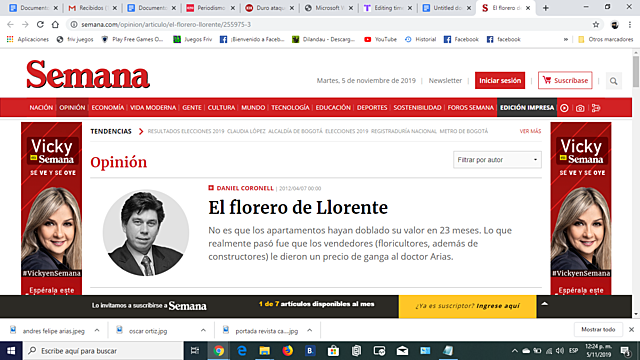Open the Chrome profile avatar icon
The width and height of the screenshot is (640, 360).
pyautogui.click(x=615, y=25)
